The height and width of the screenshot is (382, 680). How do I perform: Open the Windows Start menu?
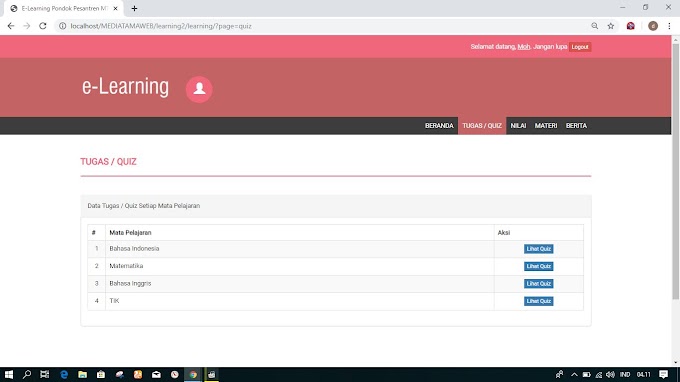(x=9, y=375)
